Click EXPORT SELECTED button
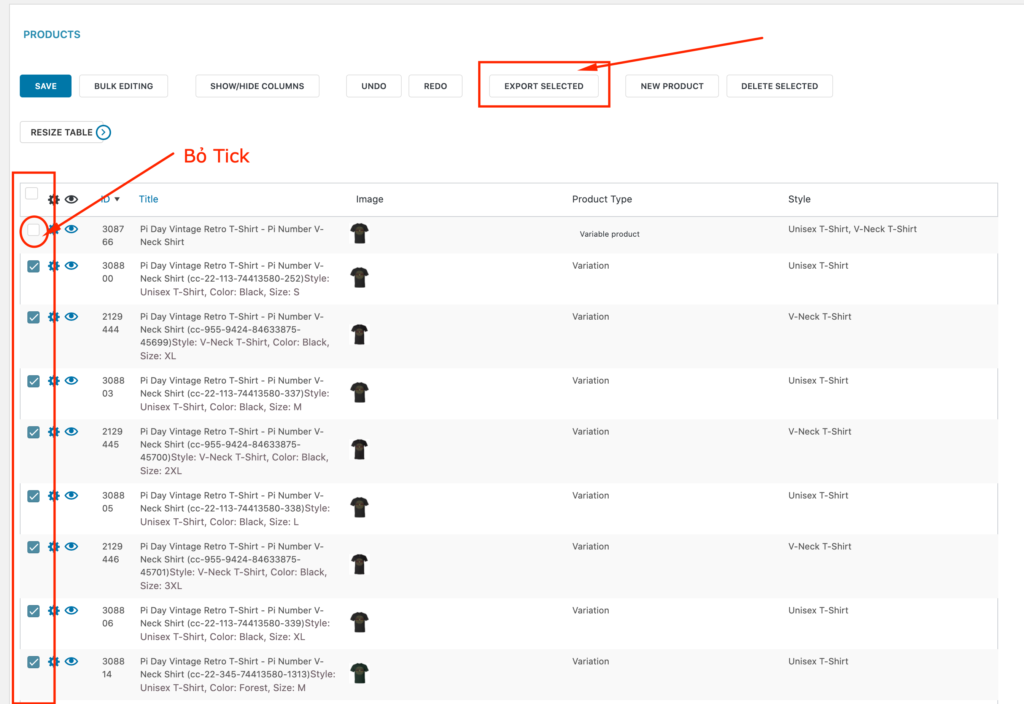The image size is (1024, 704). 543,86
